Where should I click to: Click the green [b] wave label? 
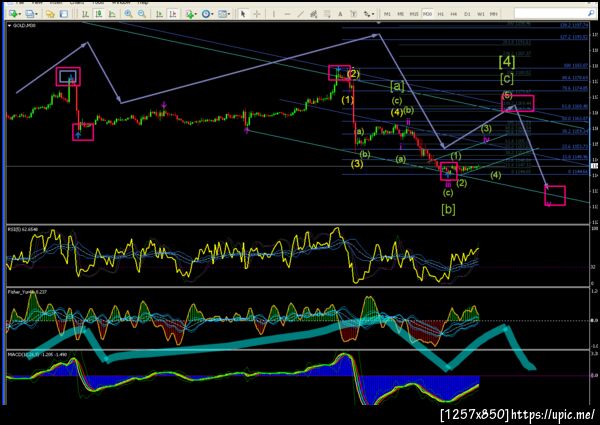coord(448,209)
